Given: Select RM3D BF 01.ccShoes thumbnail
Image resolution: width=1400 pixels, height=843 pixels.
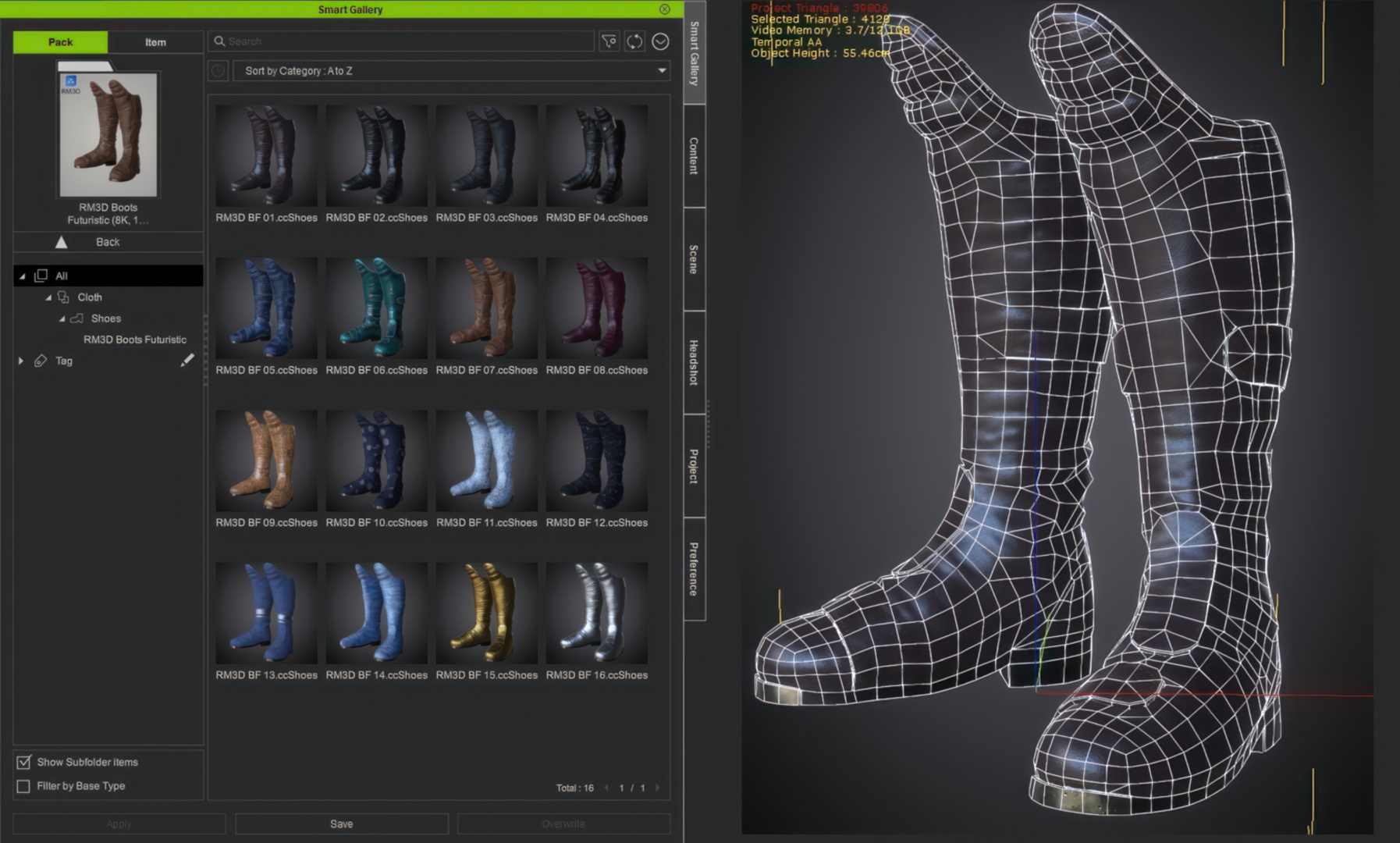Looking at the screenshot, I should pyautogui.click(x=266, y=156).
